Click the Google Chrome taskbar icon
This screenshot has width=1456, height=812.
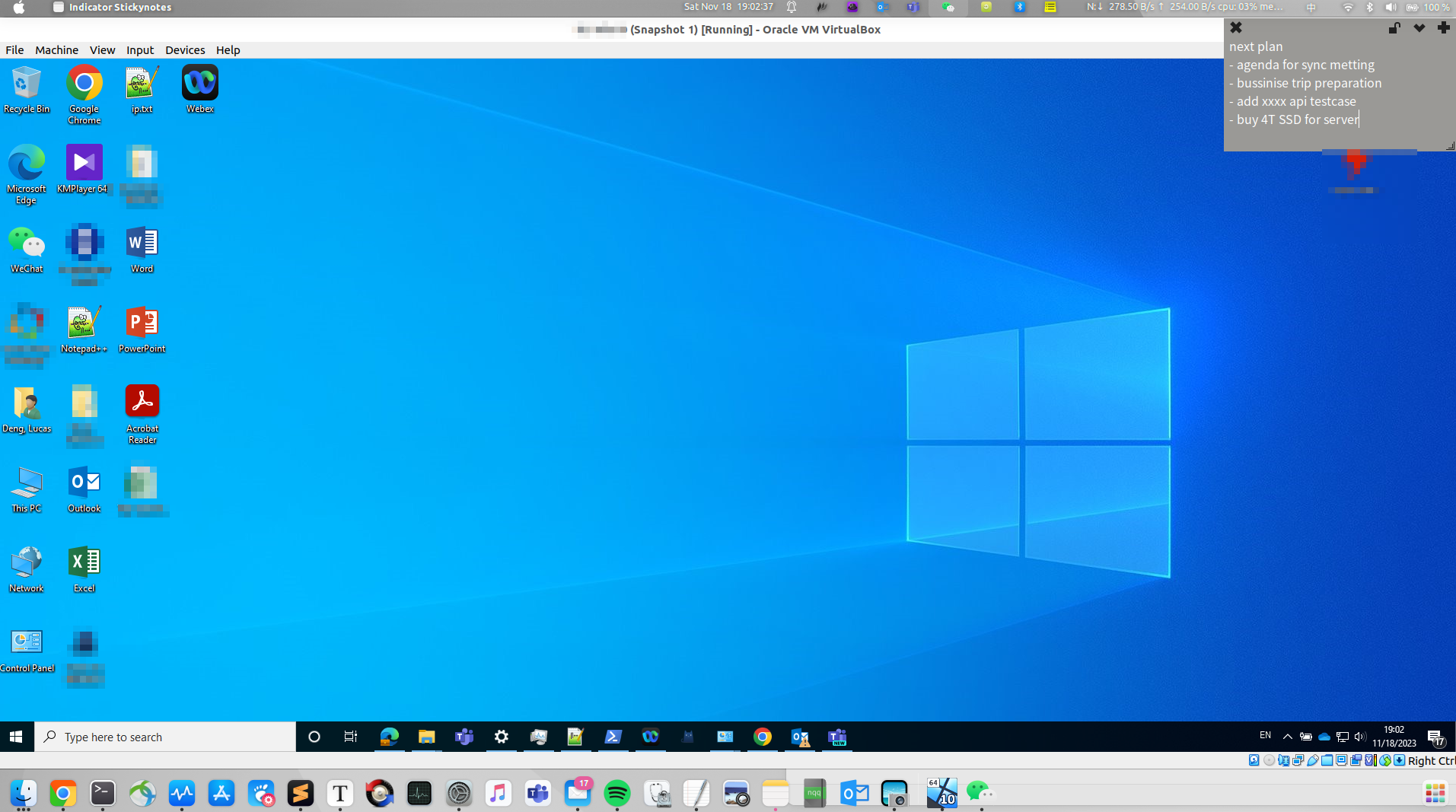click(762, 737)
